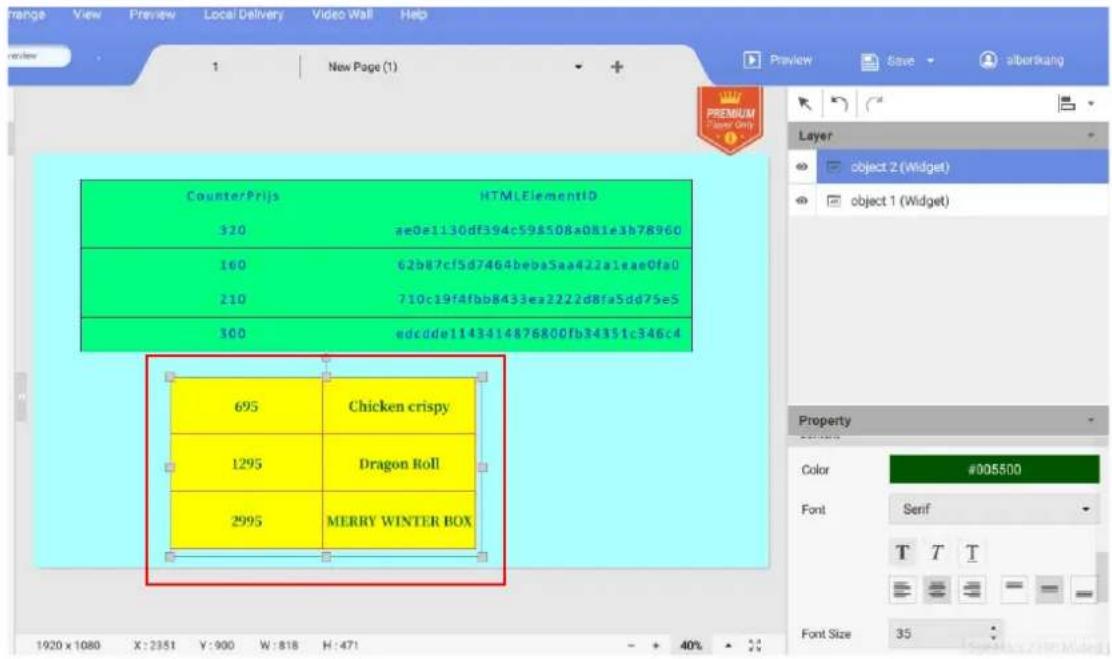Add a new page with plus icon
Screen dimensions: 1112x659
point(617,67)
